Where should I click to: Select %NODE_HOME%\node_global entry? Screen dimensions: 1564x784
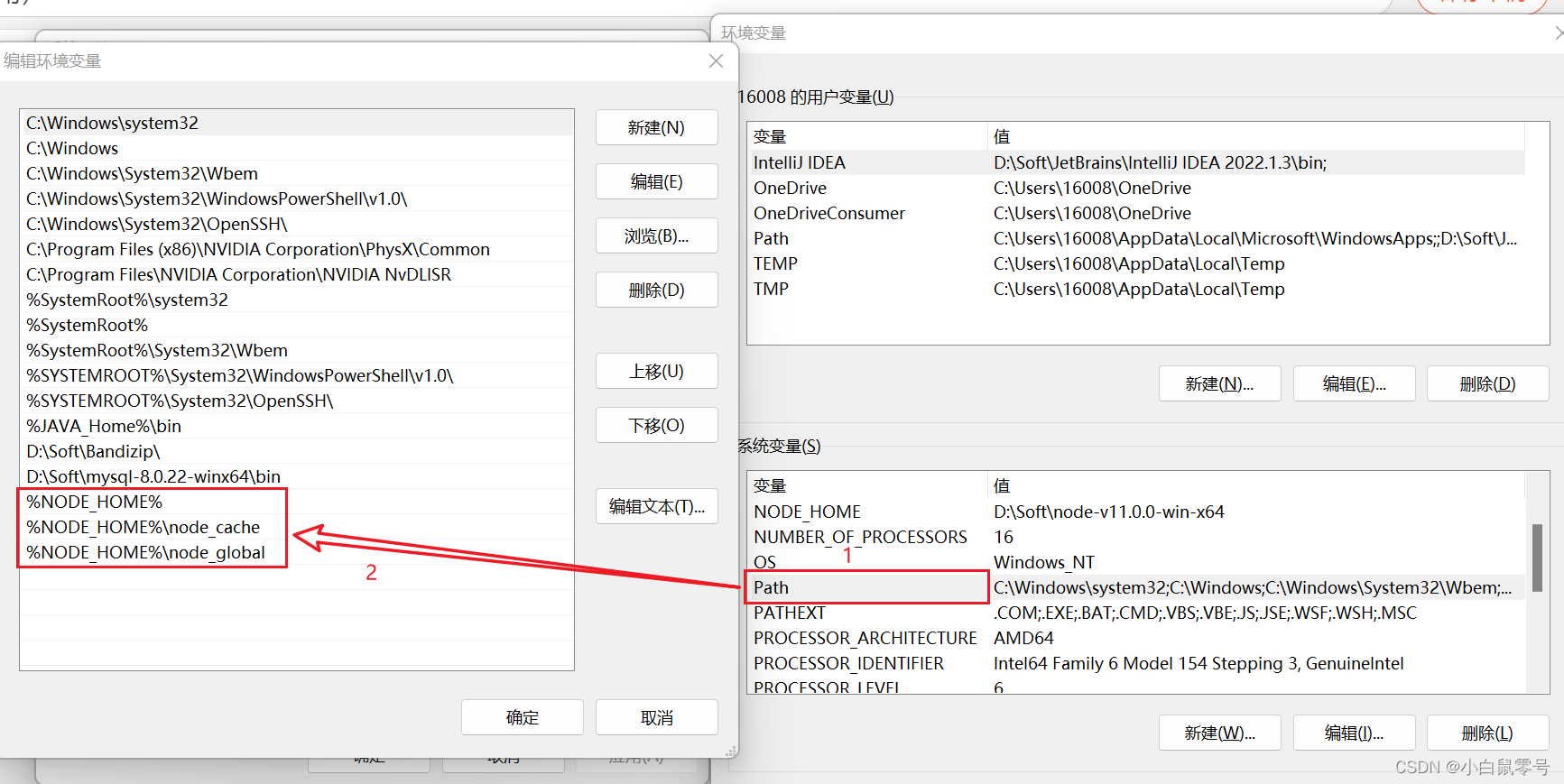(x=297, y=552)
